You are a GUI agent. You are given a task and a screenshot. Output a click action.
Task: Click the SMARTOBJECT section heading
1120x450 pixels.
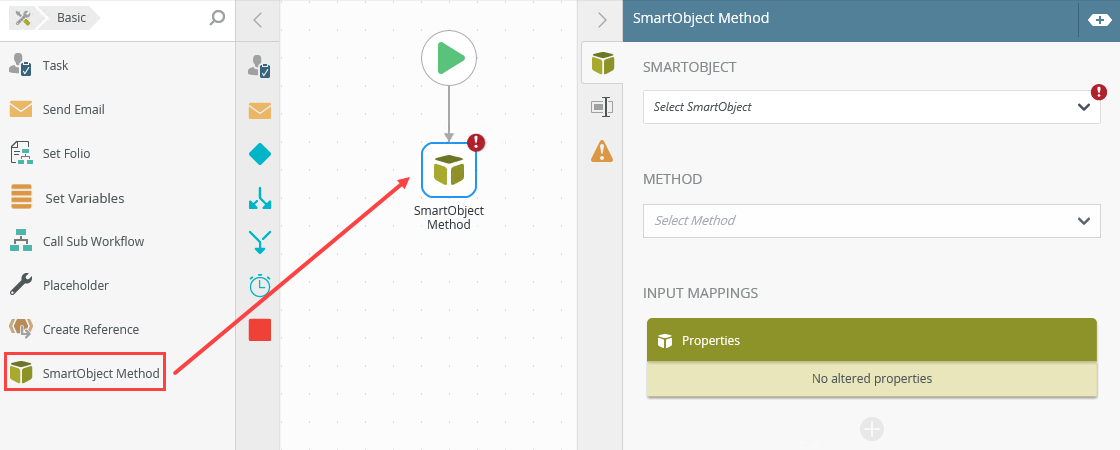tap(689, 67)
